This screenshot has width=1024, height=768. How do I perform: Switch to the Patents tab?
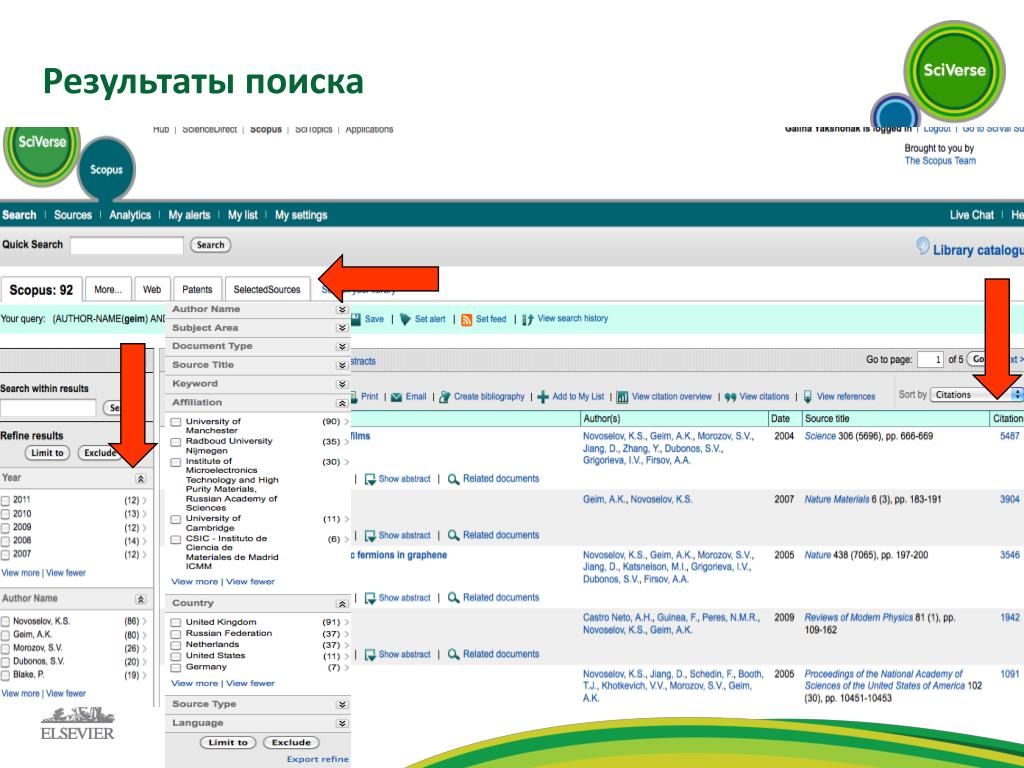click(197, 289)
